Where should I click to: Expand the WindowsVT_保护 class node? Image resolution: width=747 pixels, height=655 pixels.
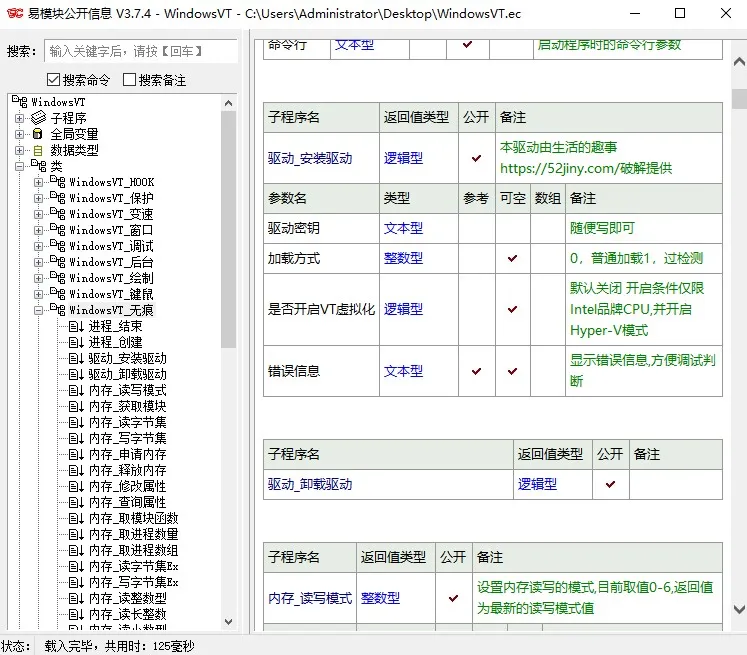coord(38,198)
